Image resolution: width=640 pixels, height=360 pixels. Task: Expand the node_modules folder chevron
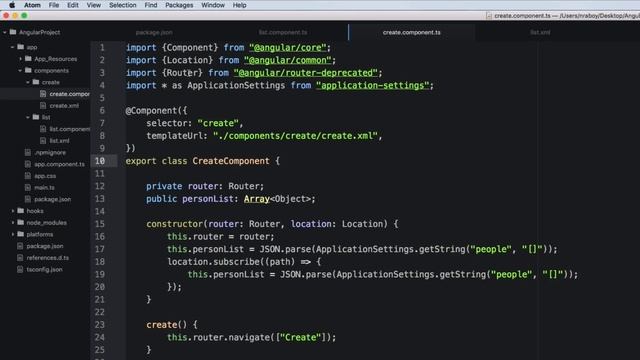pyautogui.click(x=12, y=222)
